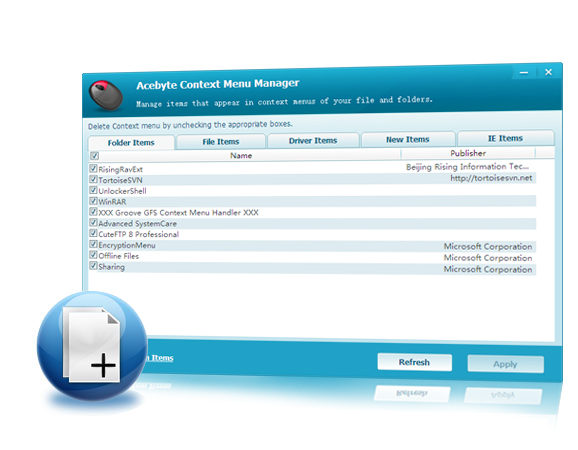Image resolution: width=578 pixels, height=450 pixels.
Task: Minimize the Context Menu Manager window
Action: (x=524, y=73)
